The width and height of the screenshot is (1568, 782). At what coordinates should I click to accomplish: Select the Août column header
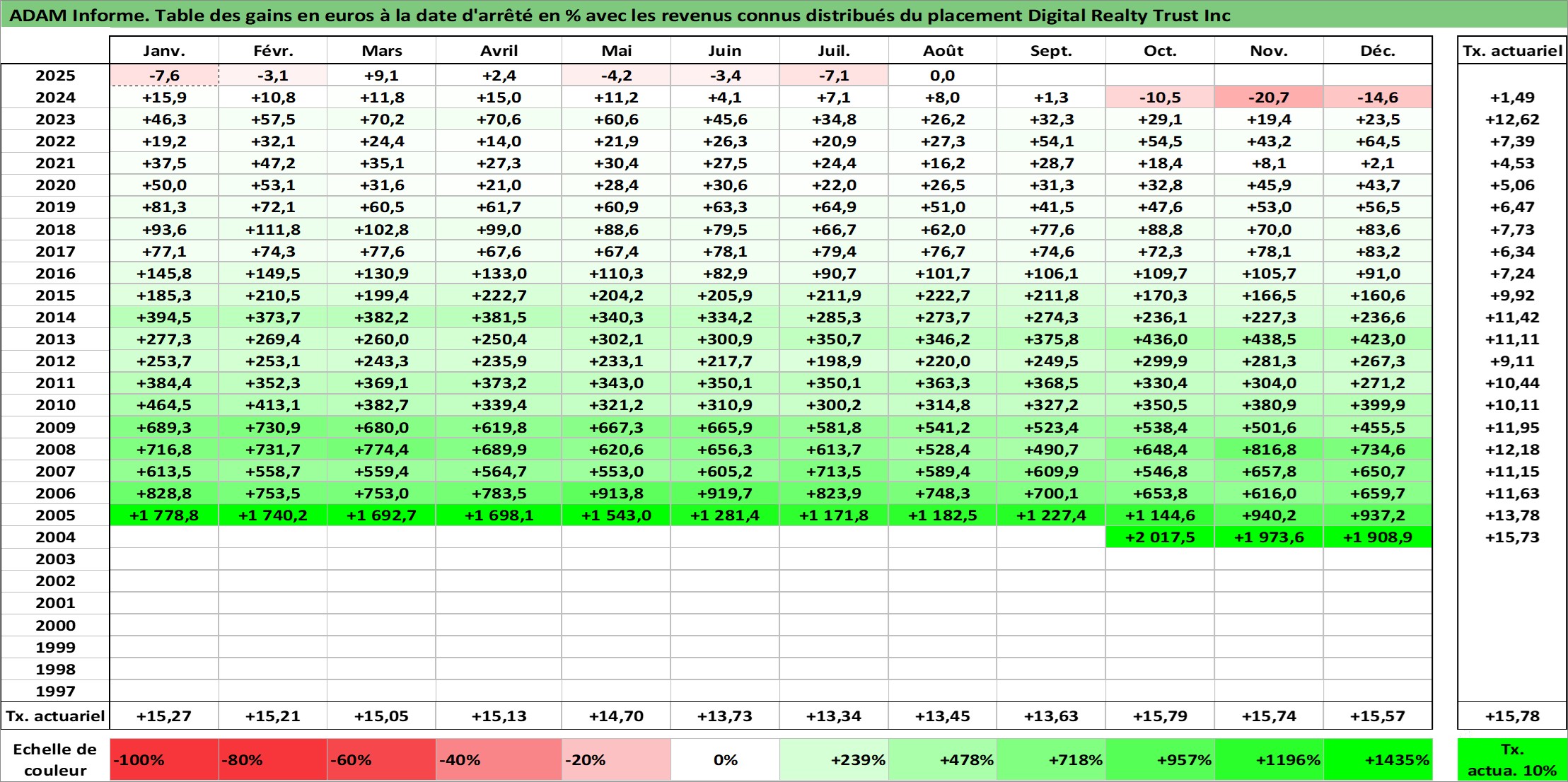coord(943,50)
